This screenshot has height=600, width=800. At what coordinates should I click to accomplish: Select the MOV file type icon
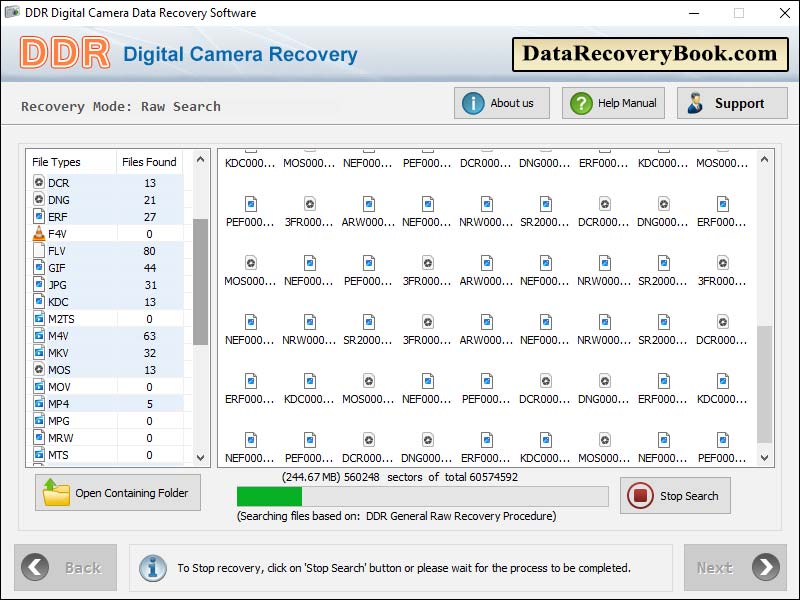39,386
